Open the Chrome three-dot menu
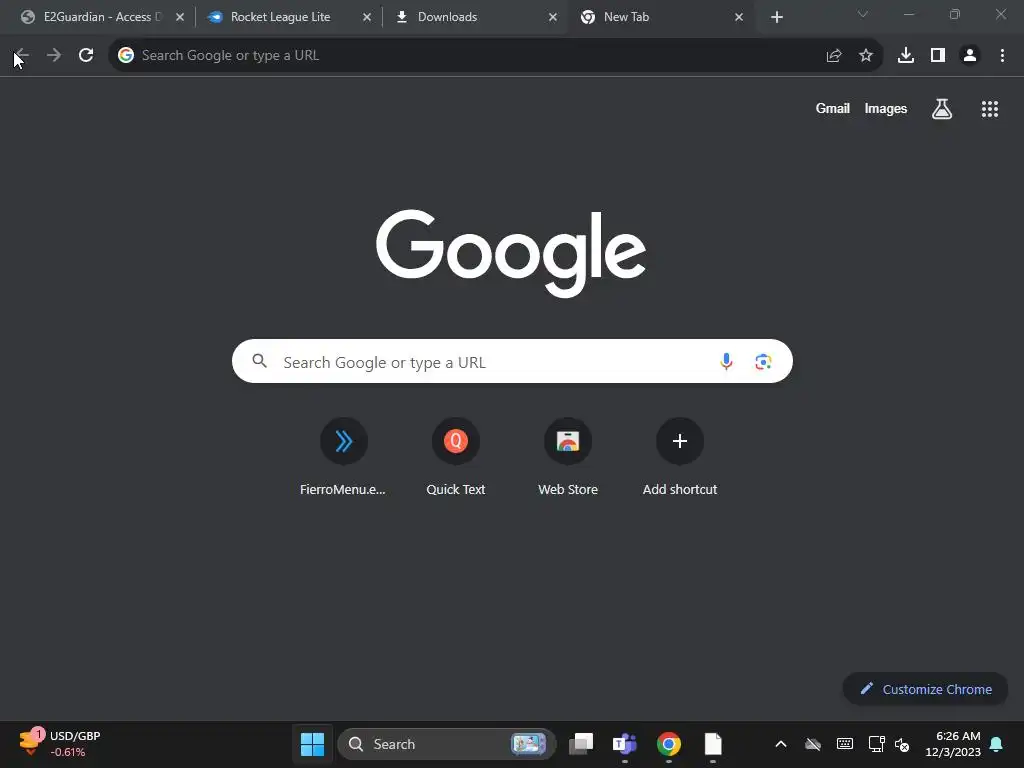This screenshot has width=1024, height=768. click(x=1002, y=56)
